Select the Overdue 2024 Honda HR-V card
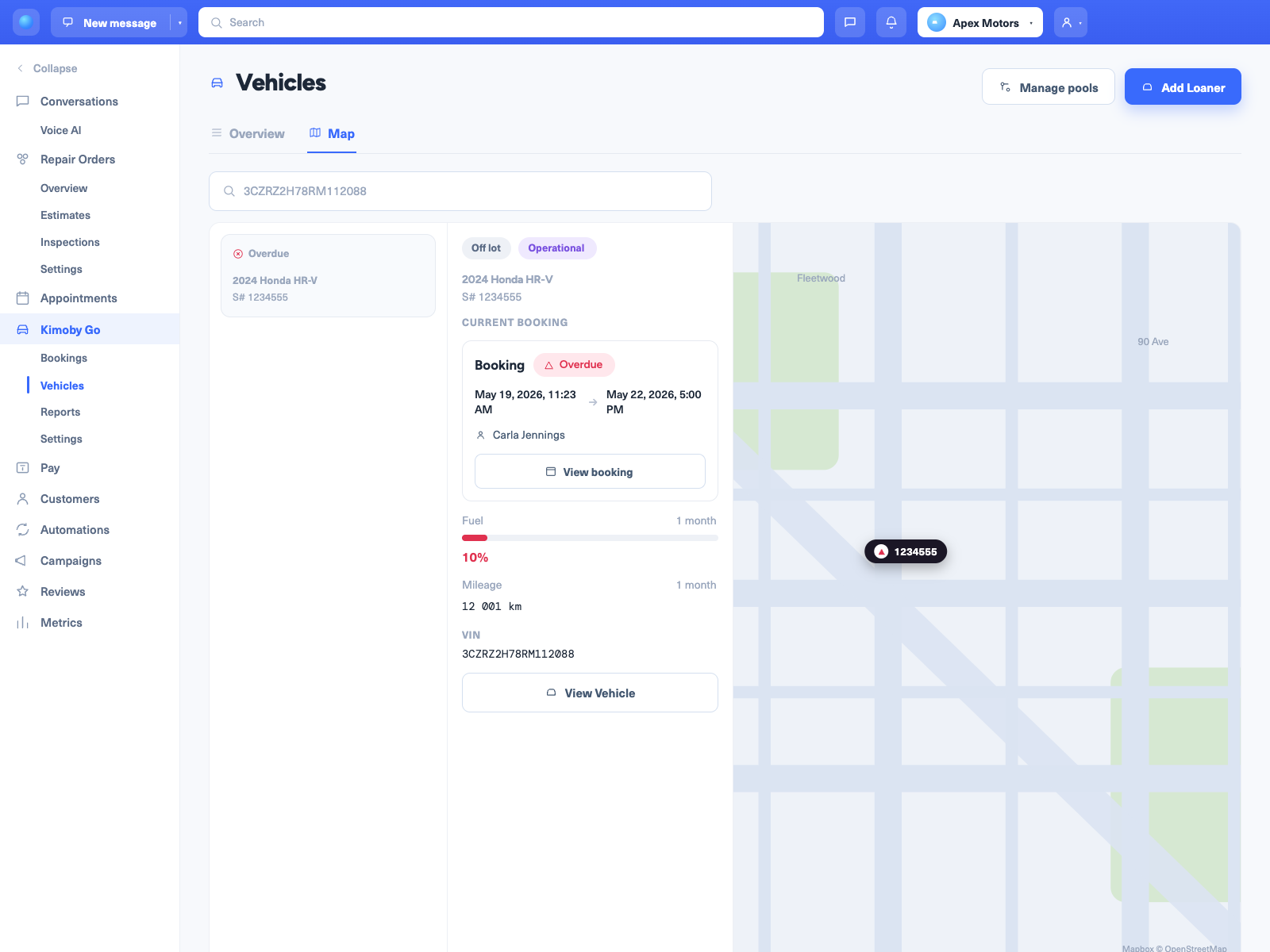Image resolution: width=1270 pixels, height=952 pixels. click(x=328, y=275)
